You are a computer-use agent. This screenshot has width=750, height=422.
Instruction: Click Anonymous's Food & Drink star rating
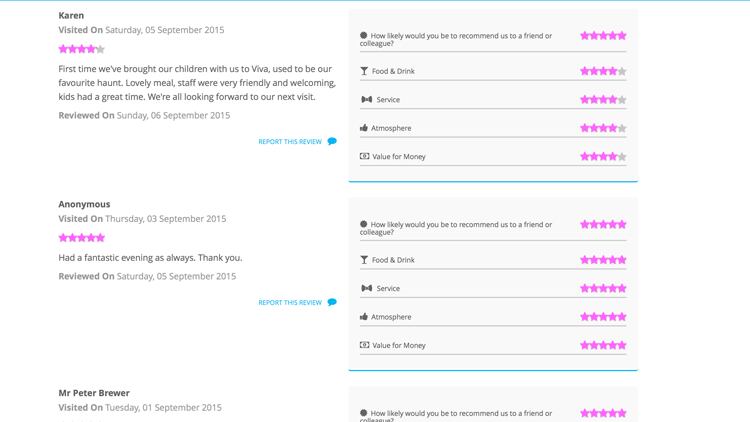[x=603, y=260]
